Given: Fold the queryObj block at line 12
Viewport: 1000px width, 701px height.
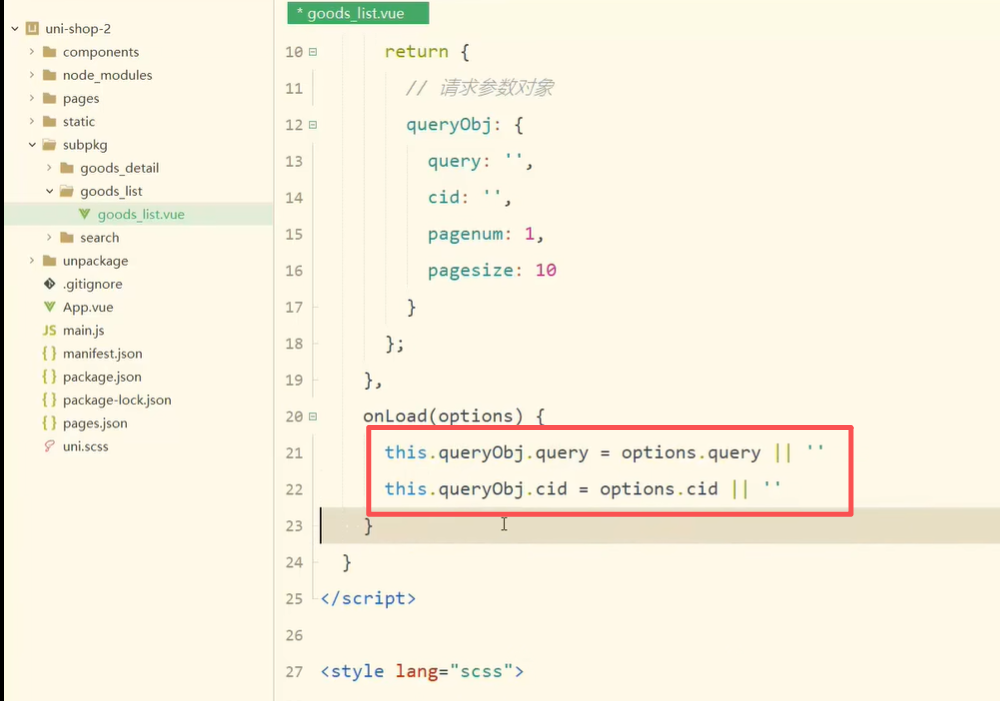Looking at the screenshot, I should pyautogui.click(x=312, y=125).
